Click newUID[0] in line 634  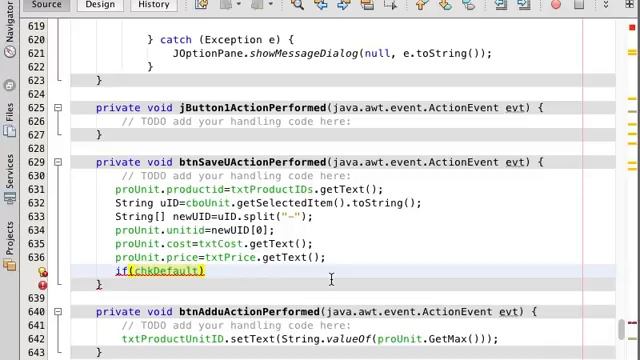click(240, 230)
